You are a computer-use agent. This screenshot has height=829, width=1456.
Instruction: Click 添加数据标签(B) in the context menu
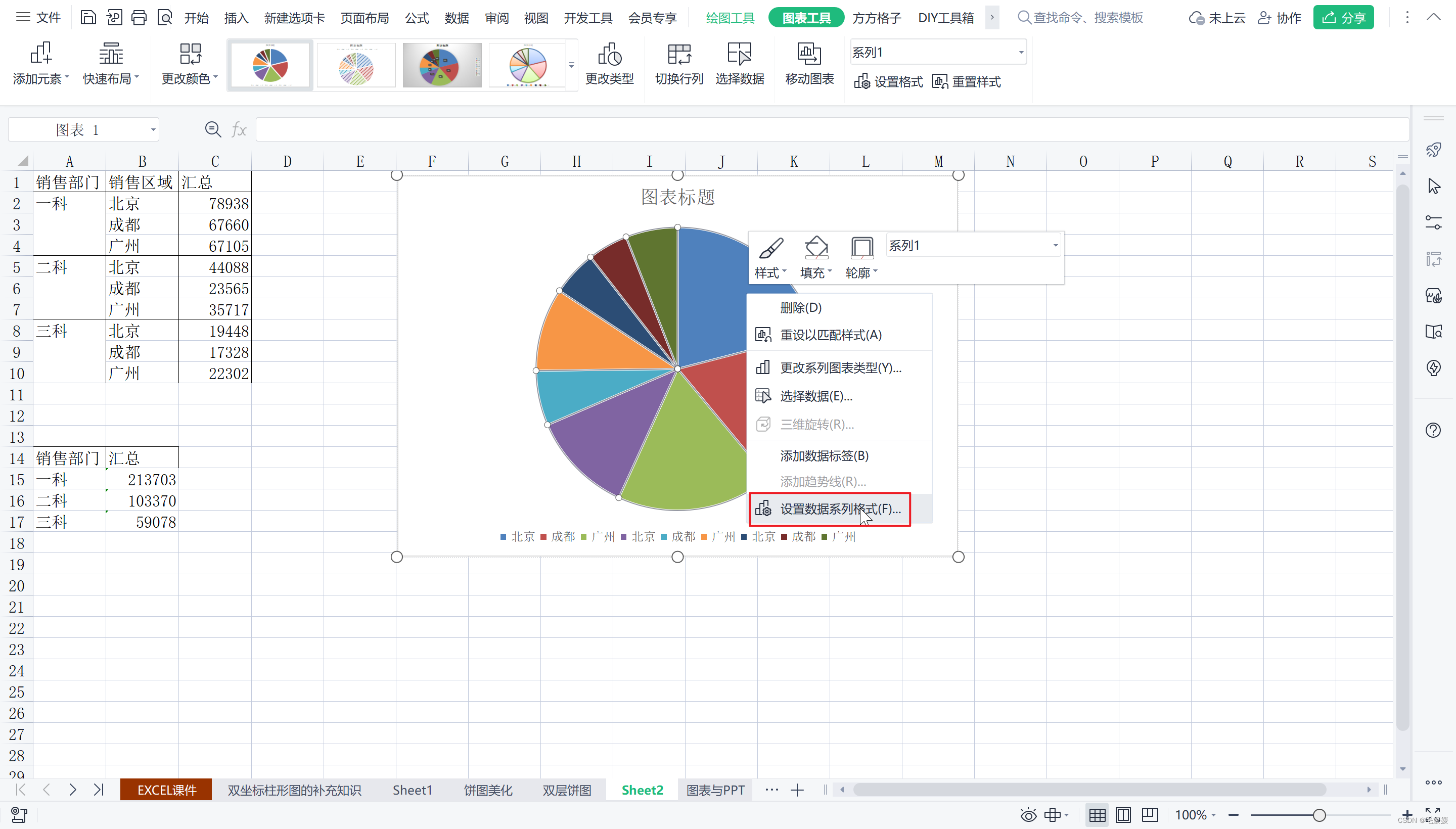click(x=824, y=455)
